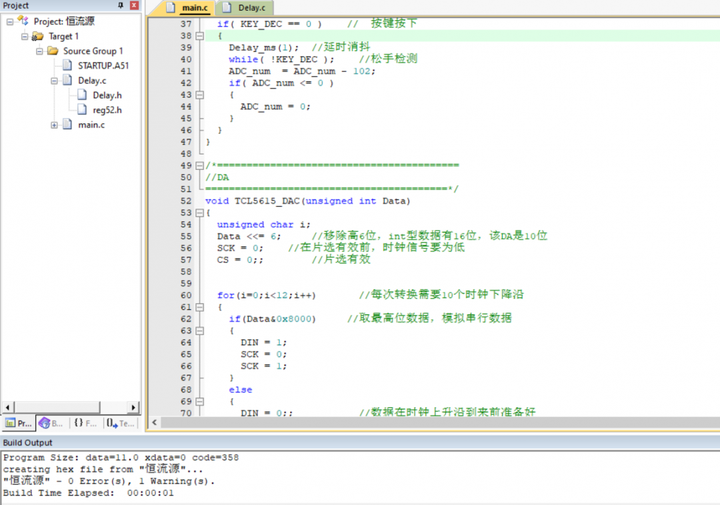Select reg52.h header in project tree
Image resolution: width=720 pixels, height=505 pixels.
click(107, 110)
